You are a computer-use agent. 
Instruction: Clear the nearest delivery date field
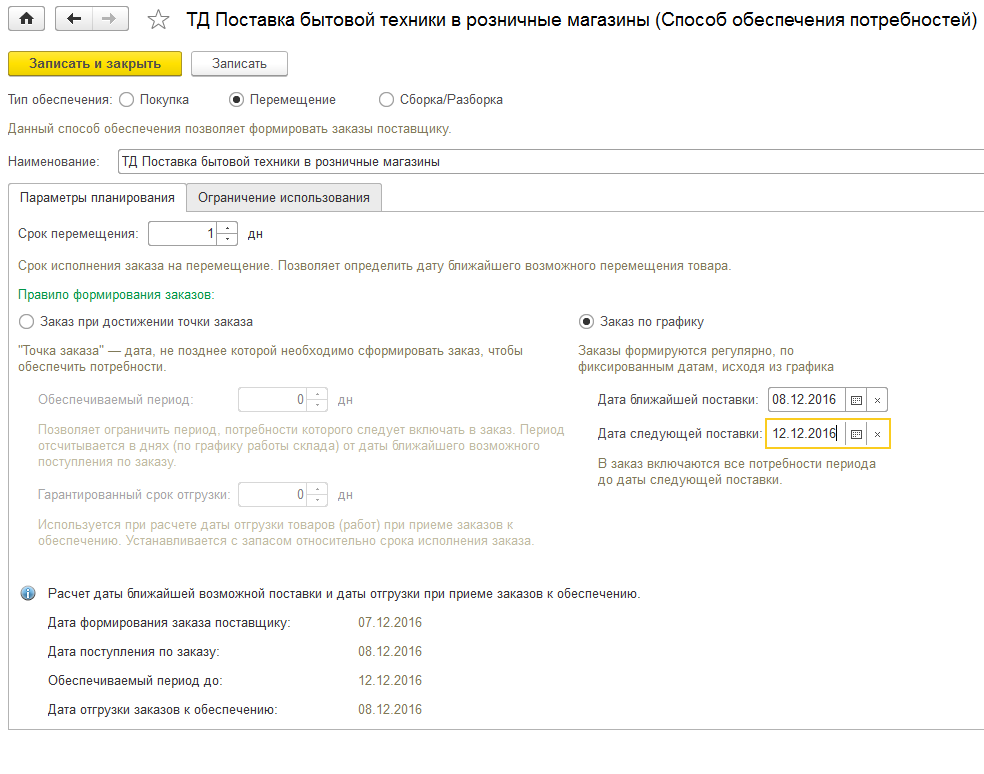coord(877,400)
